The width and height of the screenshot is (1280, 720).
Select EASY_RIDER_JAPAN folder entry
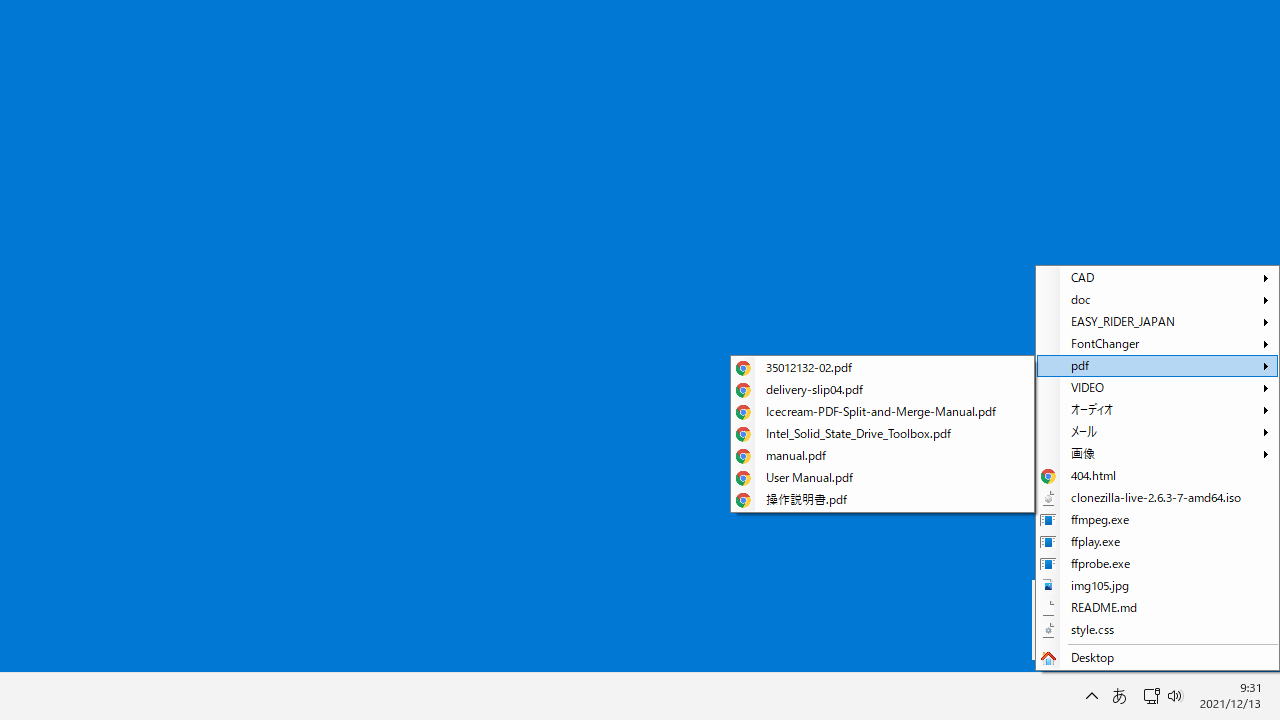pyautogui.click(x=1157, y=322)
